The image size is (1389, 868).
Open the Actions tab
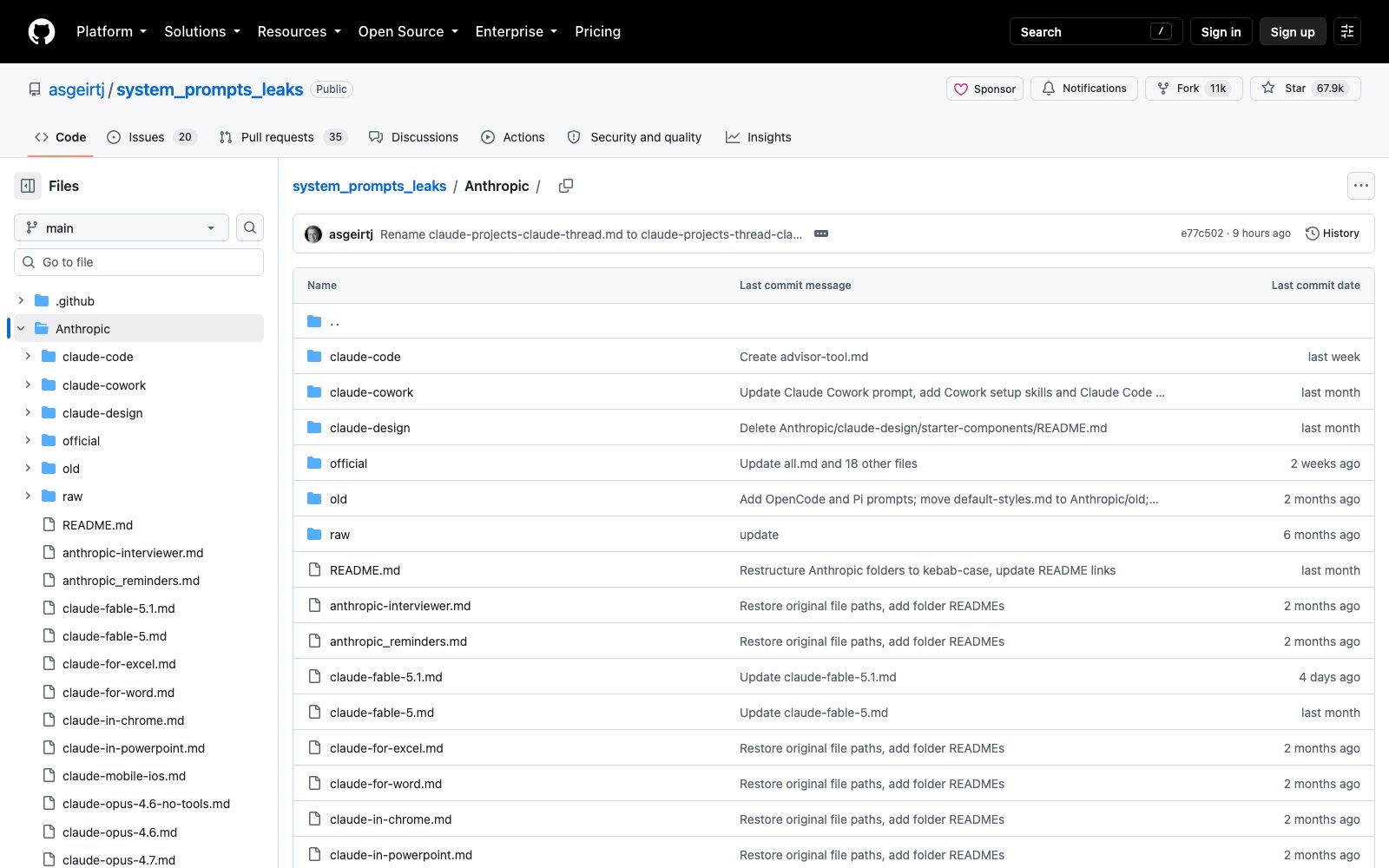[x=513, y=137]
